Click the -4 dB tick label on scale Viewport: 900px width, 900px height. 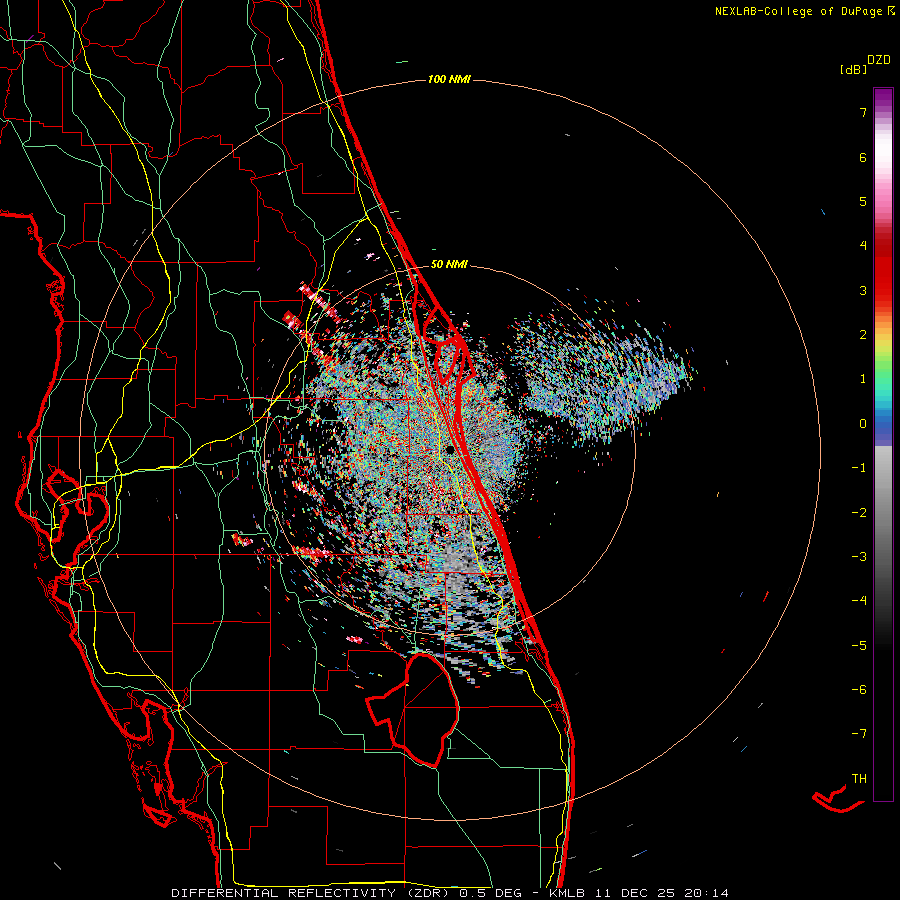tap(859, 601)
